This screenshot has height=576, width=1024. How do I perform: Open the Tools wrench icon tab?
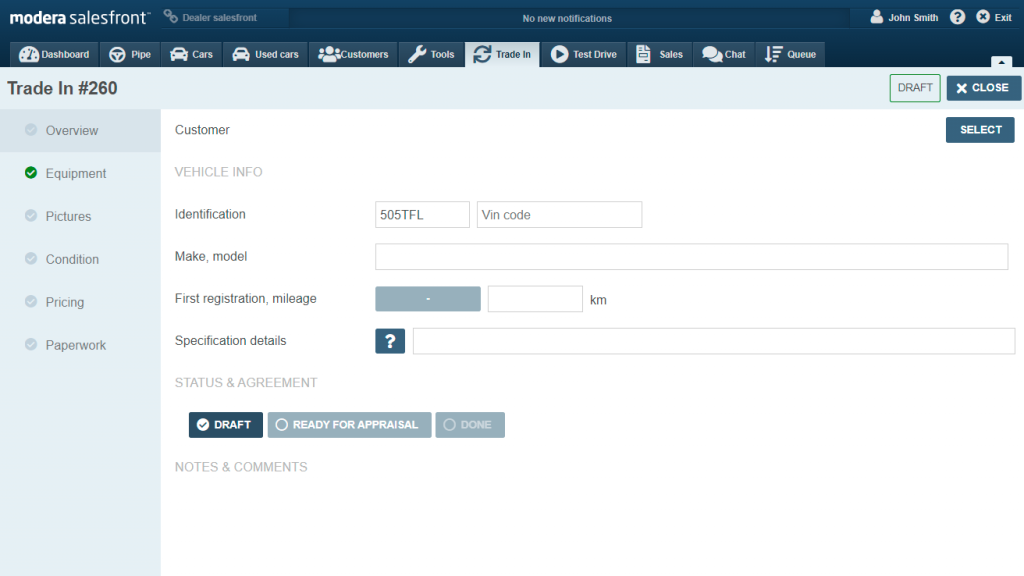point(417,55)
